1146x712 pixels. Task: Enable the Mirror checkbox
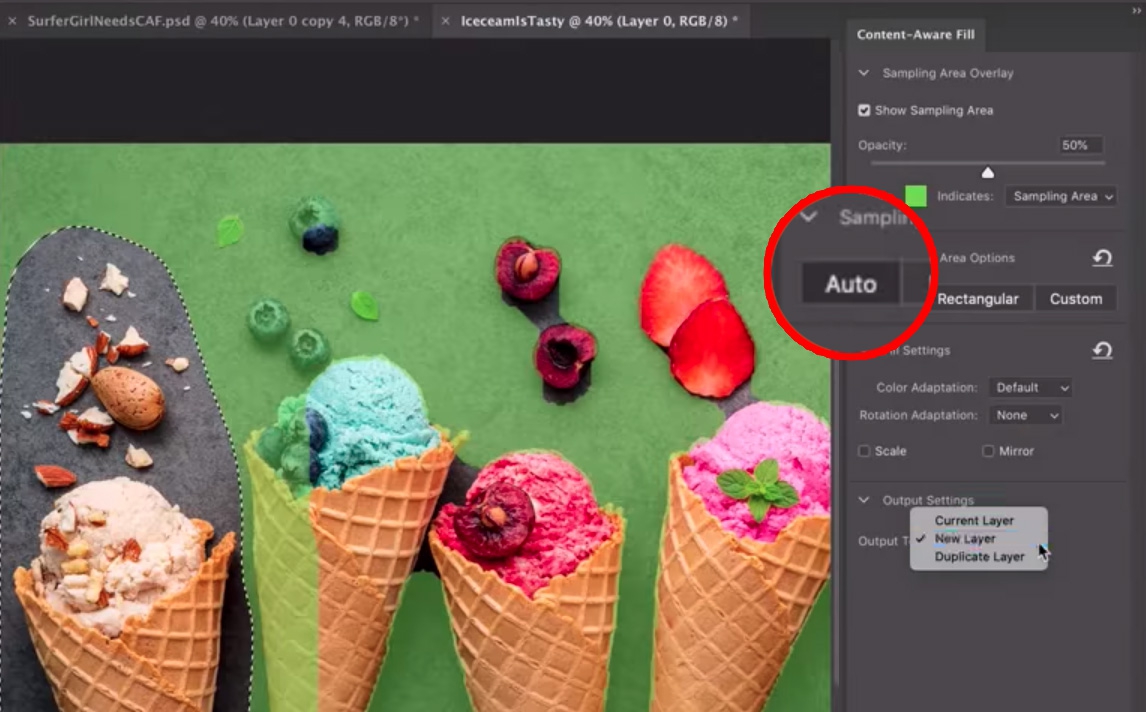988,451
